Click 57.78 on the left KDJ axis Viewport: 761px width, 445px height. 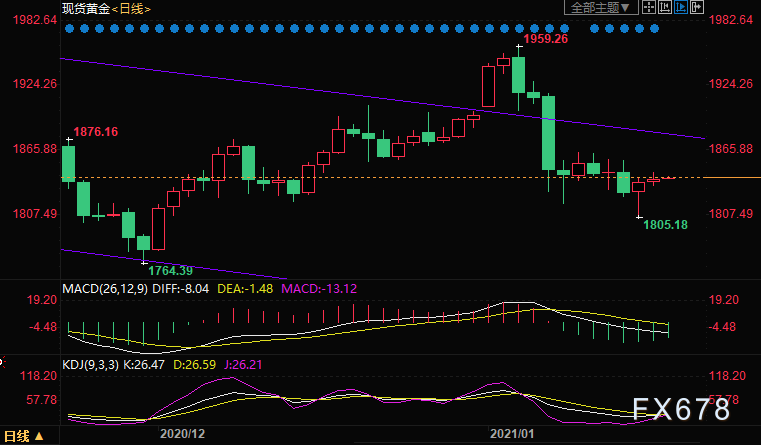[42, 399]
